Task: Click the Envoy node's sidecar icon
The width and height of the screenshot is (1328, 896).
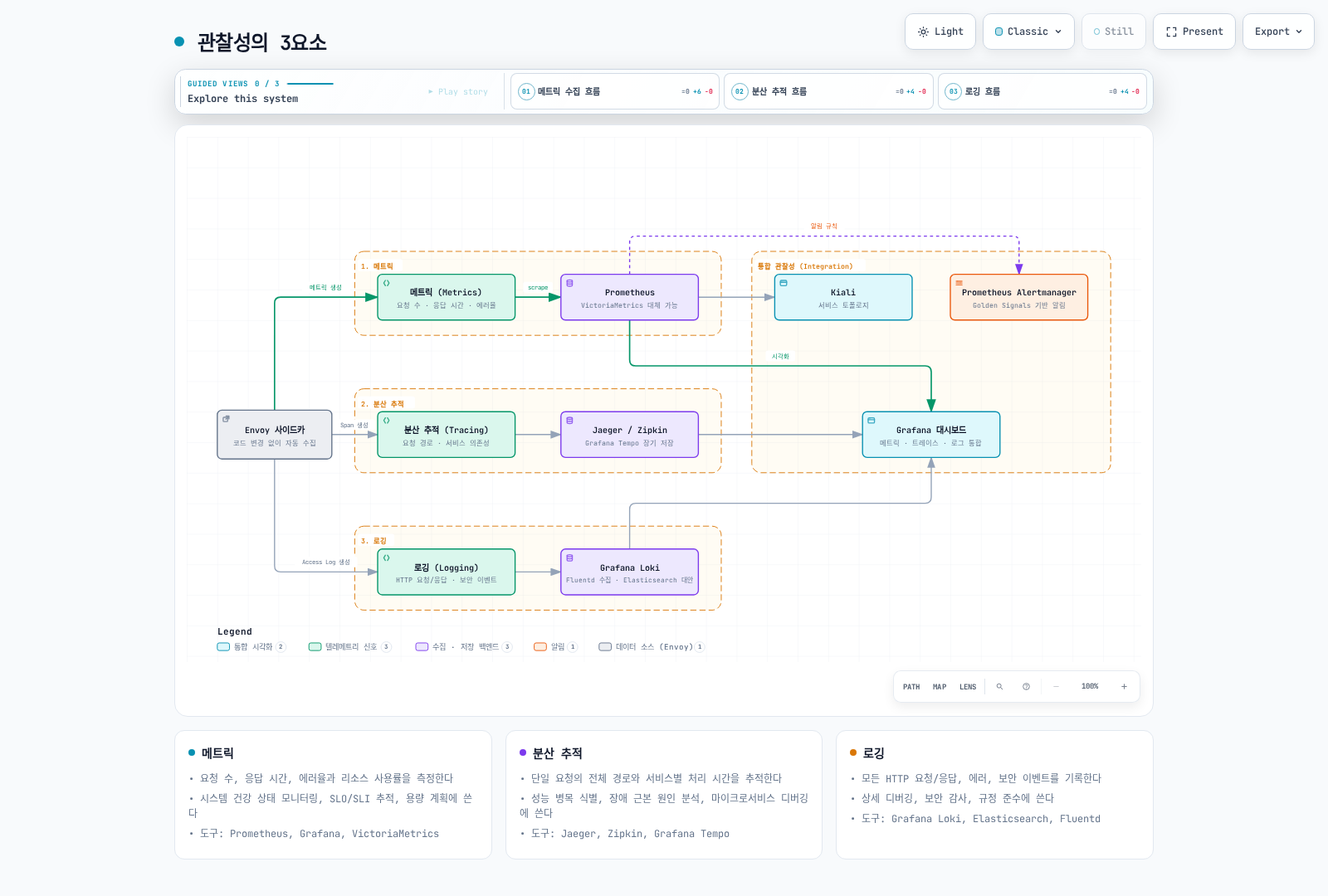Action: point(226,419)
